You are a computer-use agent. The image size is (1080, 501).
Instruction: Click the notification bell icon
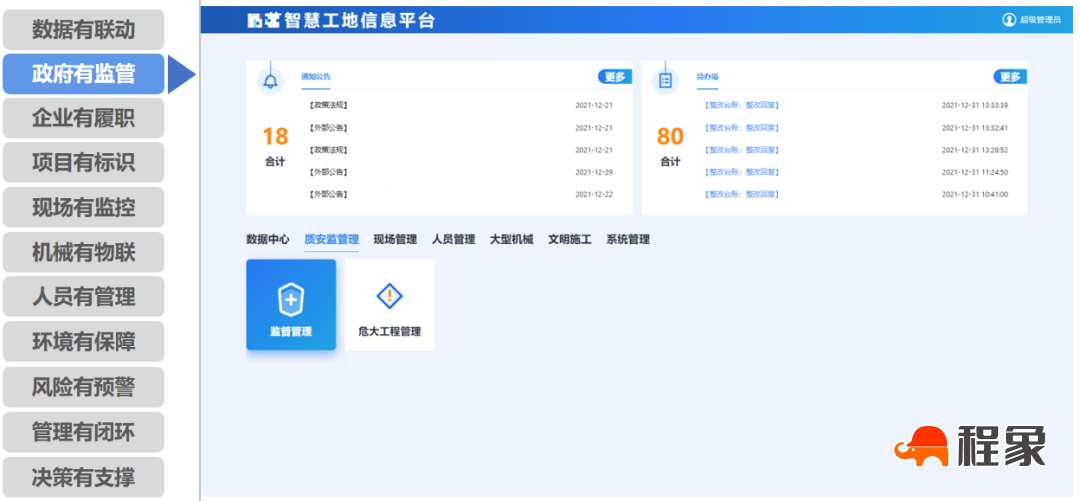point(270,82)
